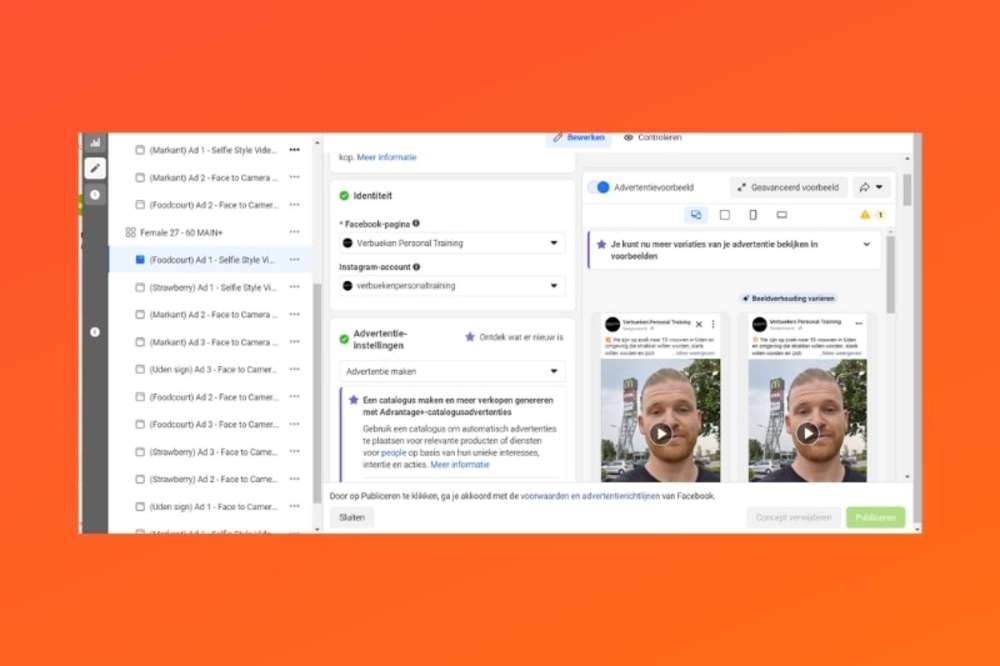This screenshot has width=1000, height=666.
Task: Open the three-dot menu for (Strawberry) Ad 2
Action: click(x=294, y=479)
